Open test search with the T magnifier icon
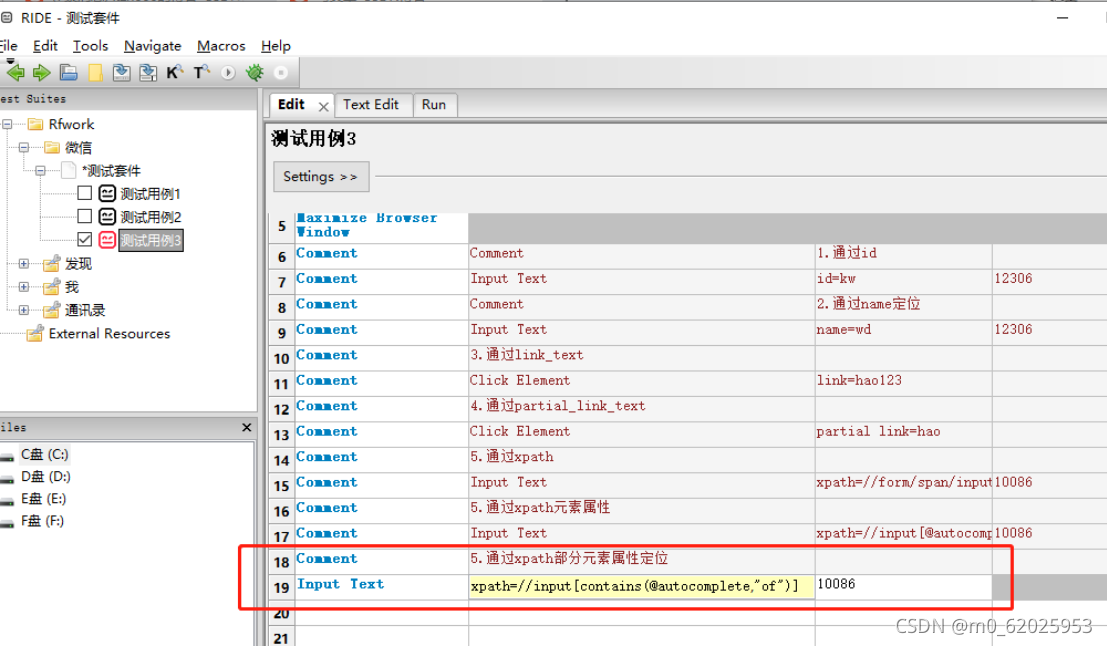Viewport: 1107px width, 646px height. 203,71
